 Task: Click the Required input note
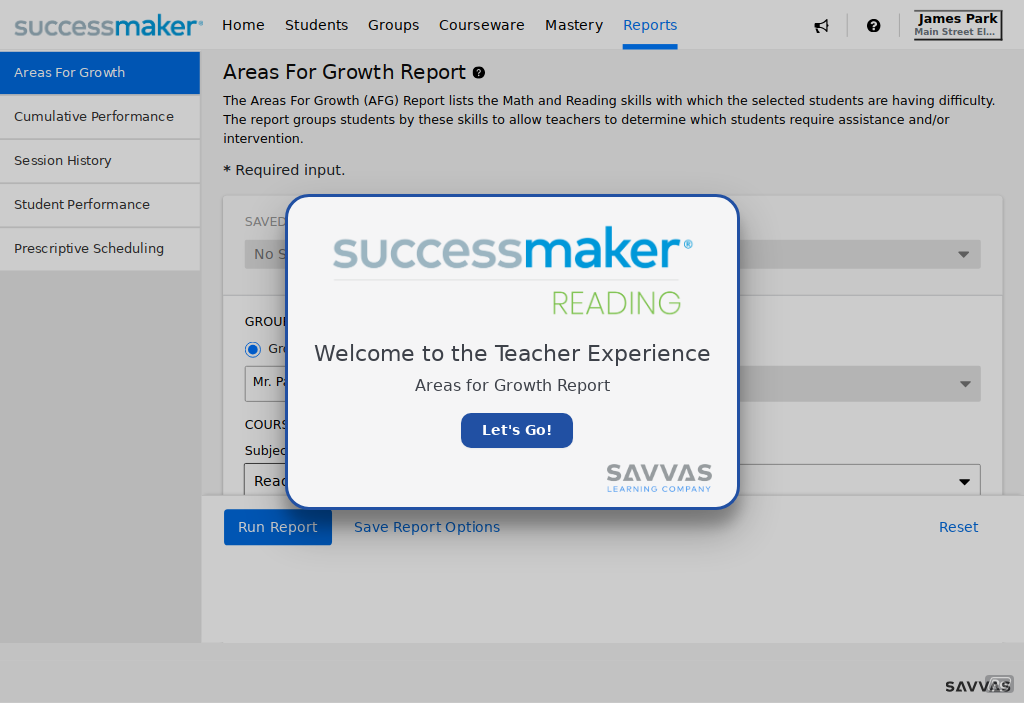[284, 170]
